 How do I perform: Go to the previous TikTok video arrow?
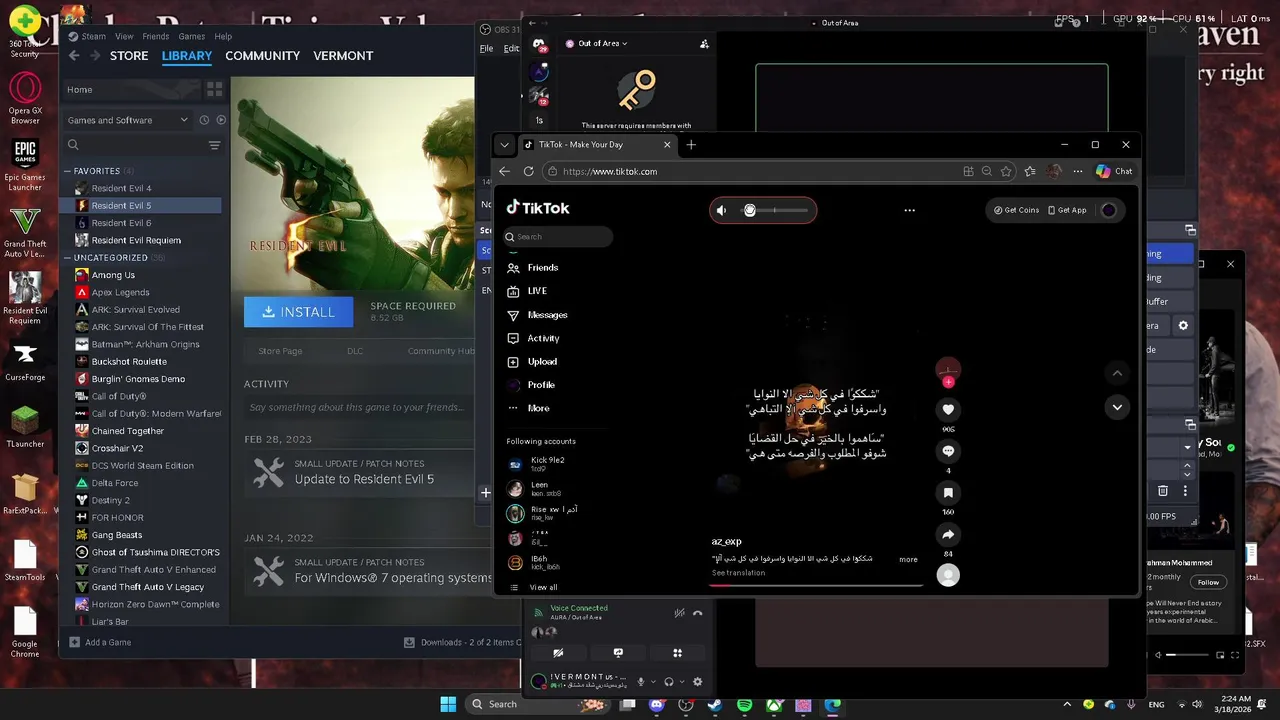pyautogui.click(x=1117, y=373)
